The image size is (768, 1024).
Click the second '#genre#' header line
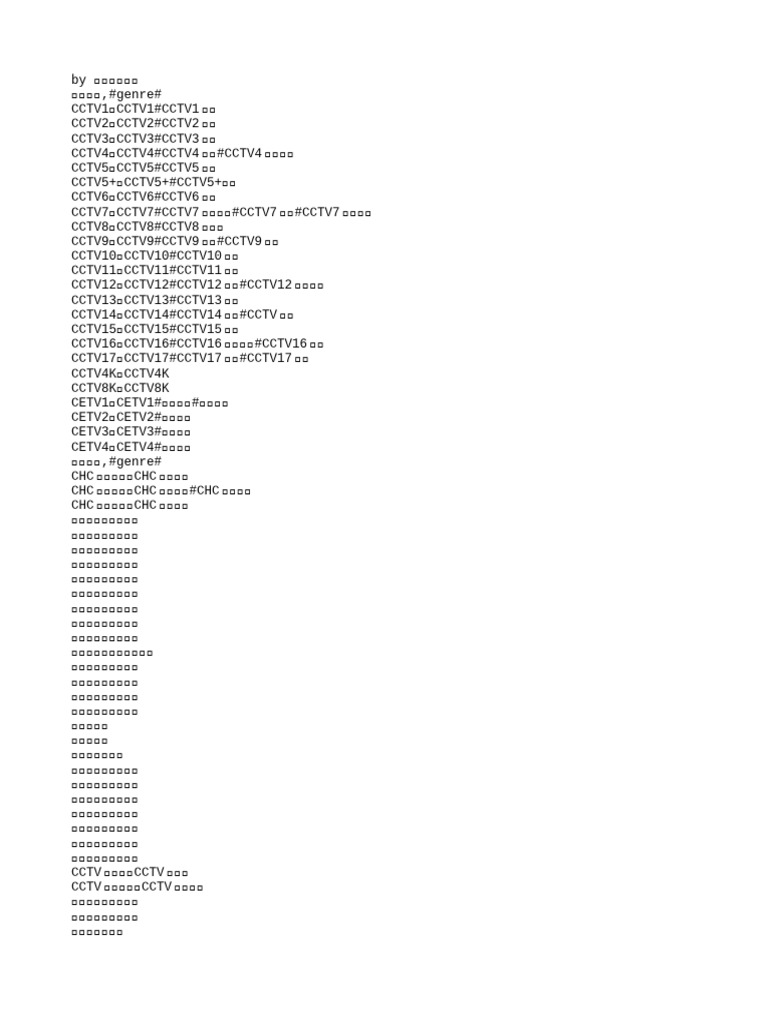coord(116,461)
